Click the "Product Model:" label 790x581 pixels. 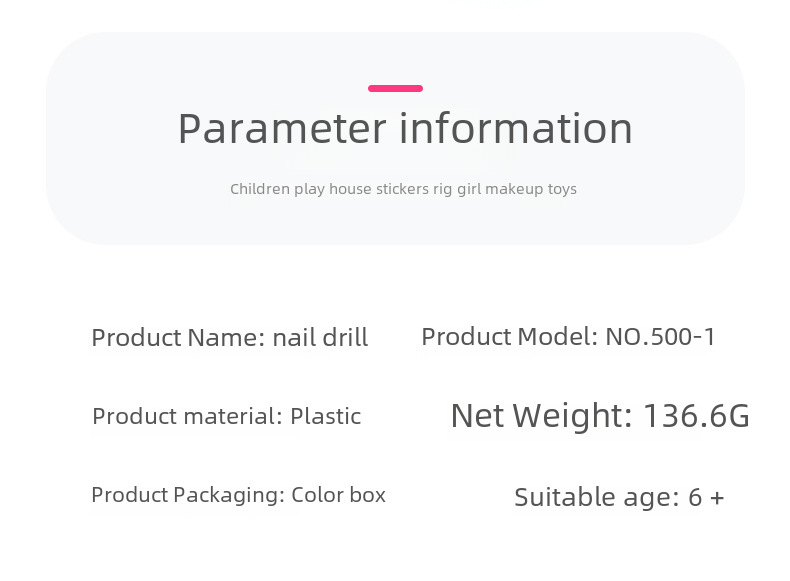click(509, 337)
